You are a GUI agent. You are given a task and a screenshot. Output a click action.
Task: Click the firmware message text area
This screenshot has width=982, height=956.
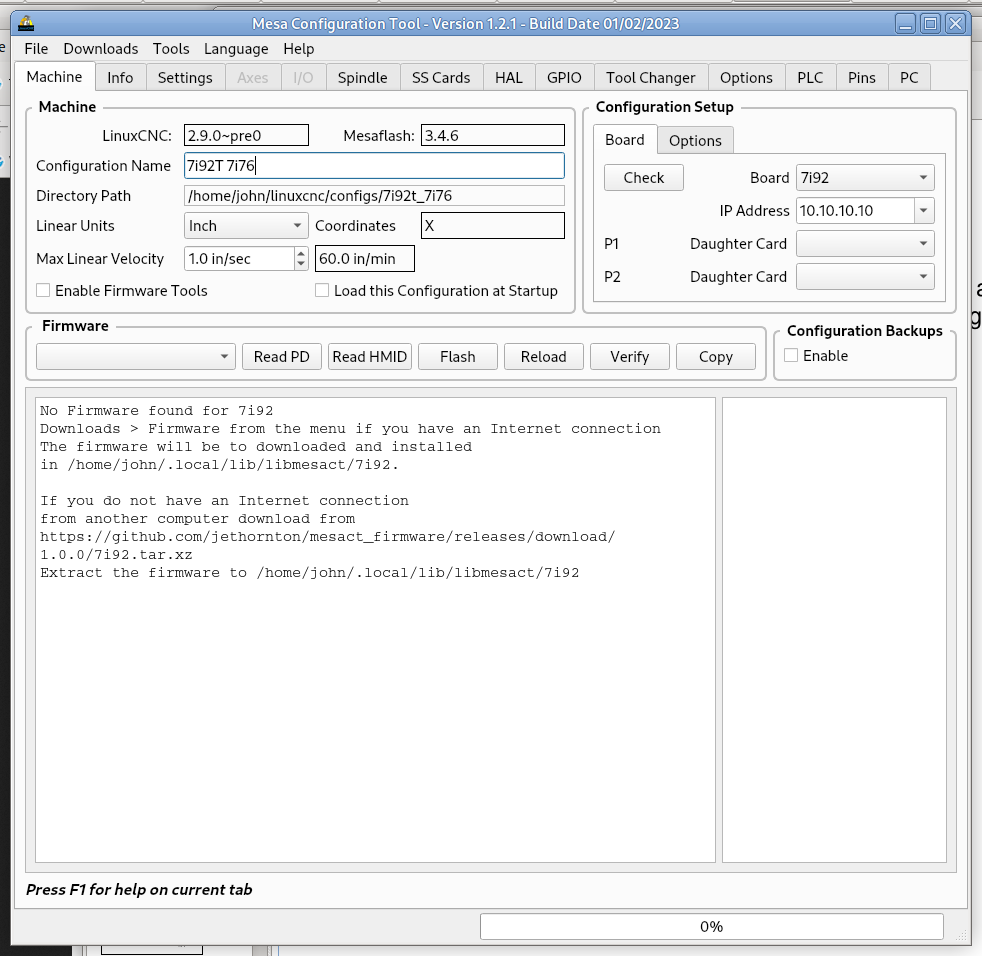coord(375,630)
